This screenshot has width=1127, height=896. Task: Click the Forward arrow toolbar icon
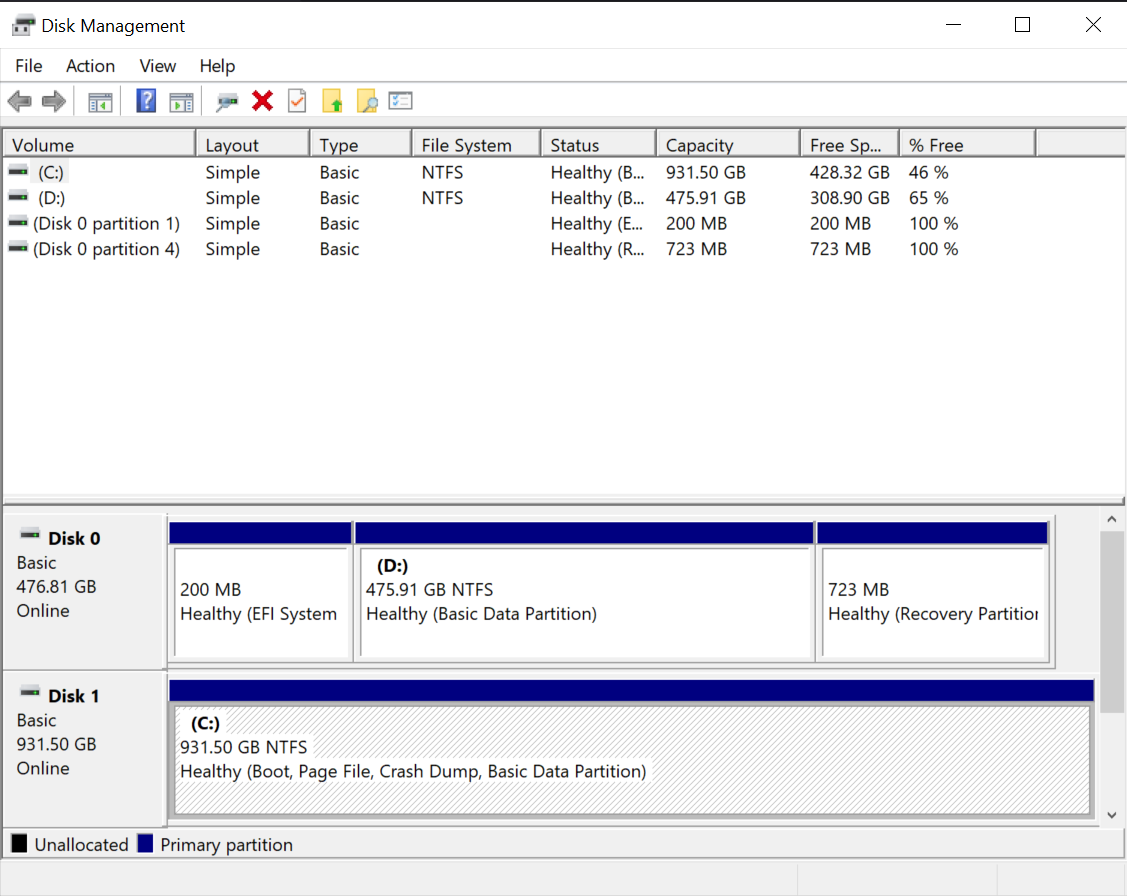(54, 101)
